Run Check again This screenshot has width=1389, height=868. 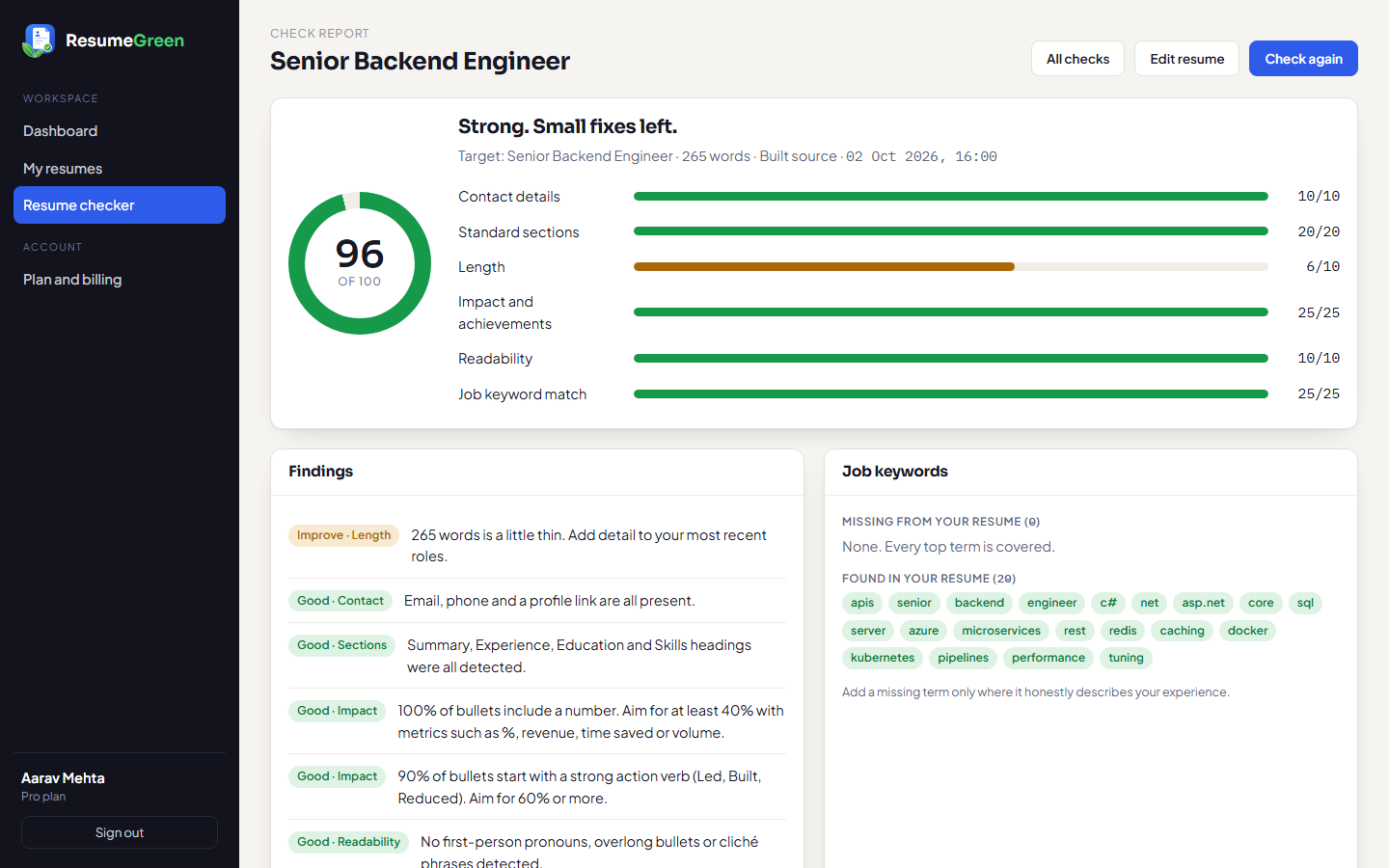(1303, 59)
